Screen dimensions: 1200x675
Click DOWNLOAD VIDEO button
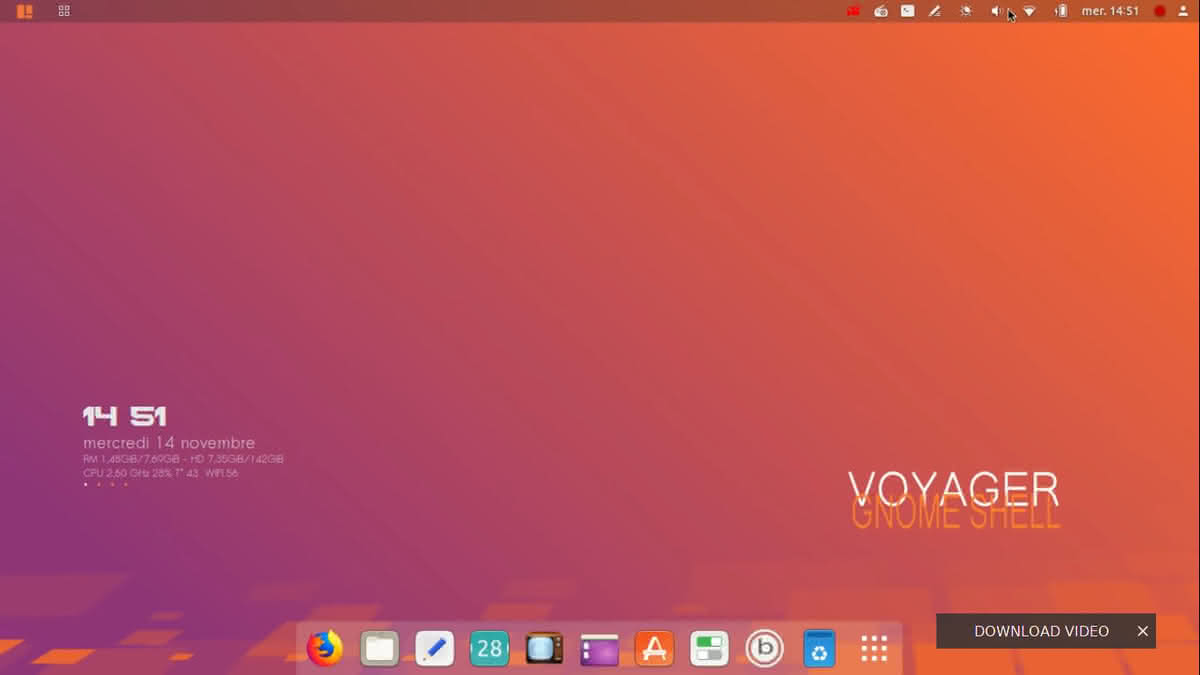(x=1041, y=631)
